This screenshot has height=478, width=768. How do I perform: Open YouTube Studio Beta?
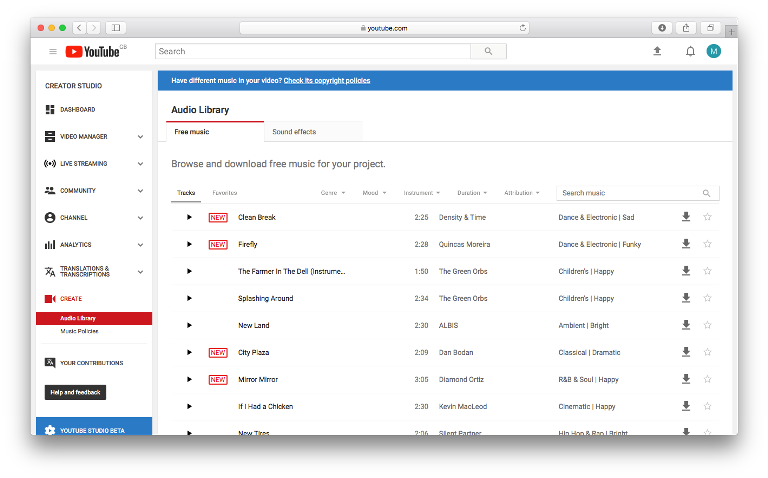[94, 426]
